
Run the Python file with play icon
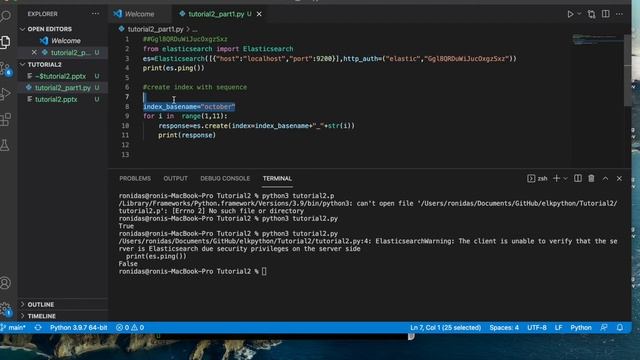pyautogui.click(x=570, y=14)
